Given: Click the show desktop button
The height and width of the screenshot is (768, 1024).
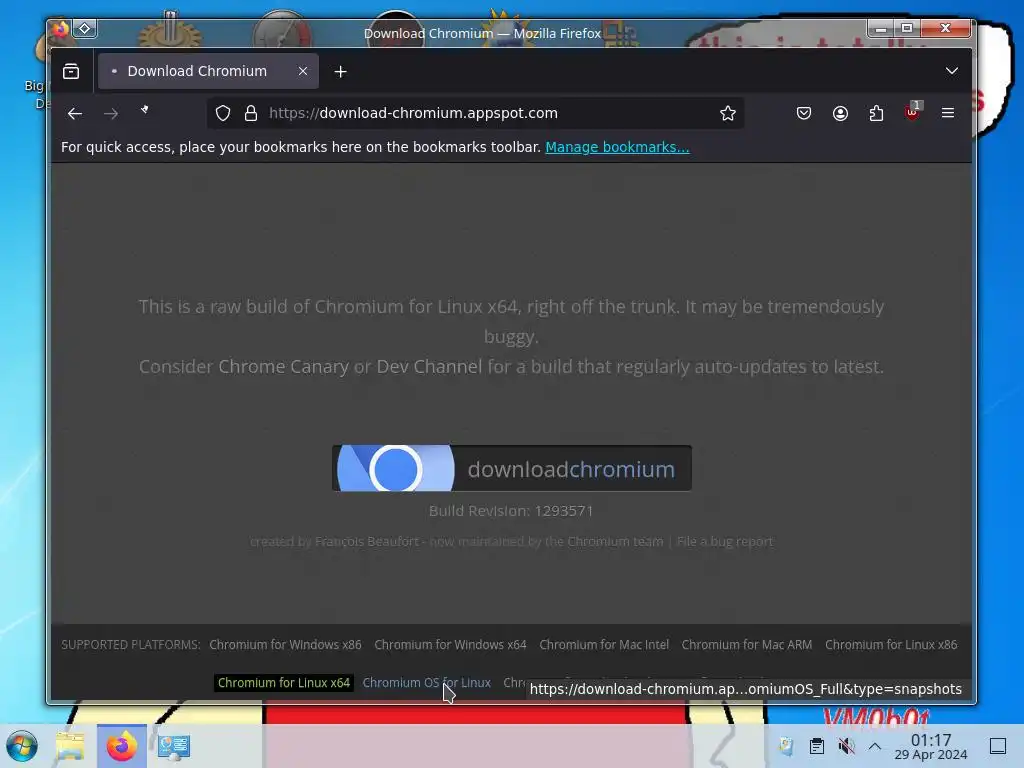Looking at the screenshot, I should coord(998,746).
